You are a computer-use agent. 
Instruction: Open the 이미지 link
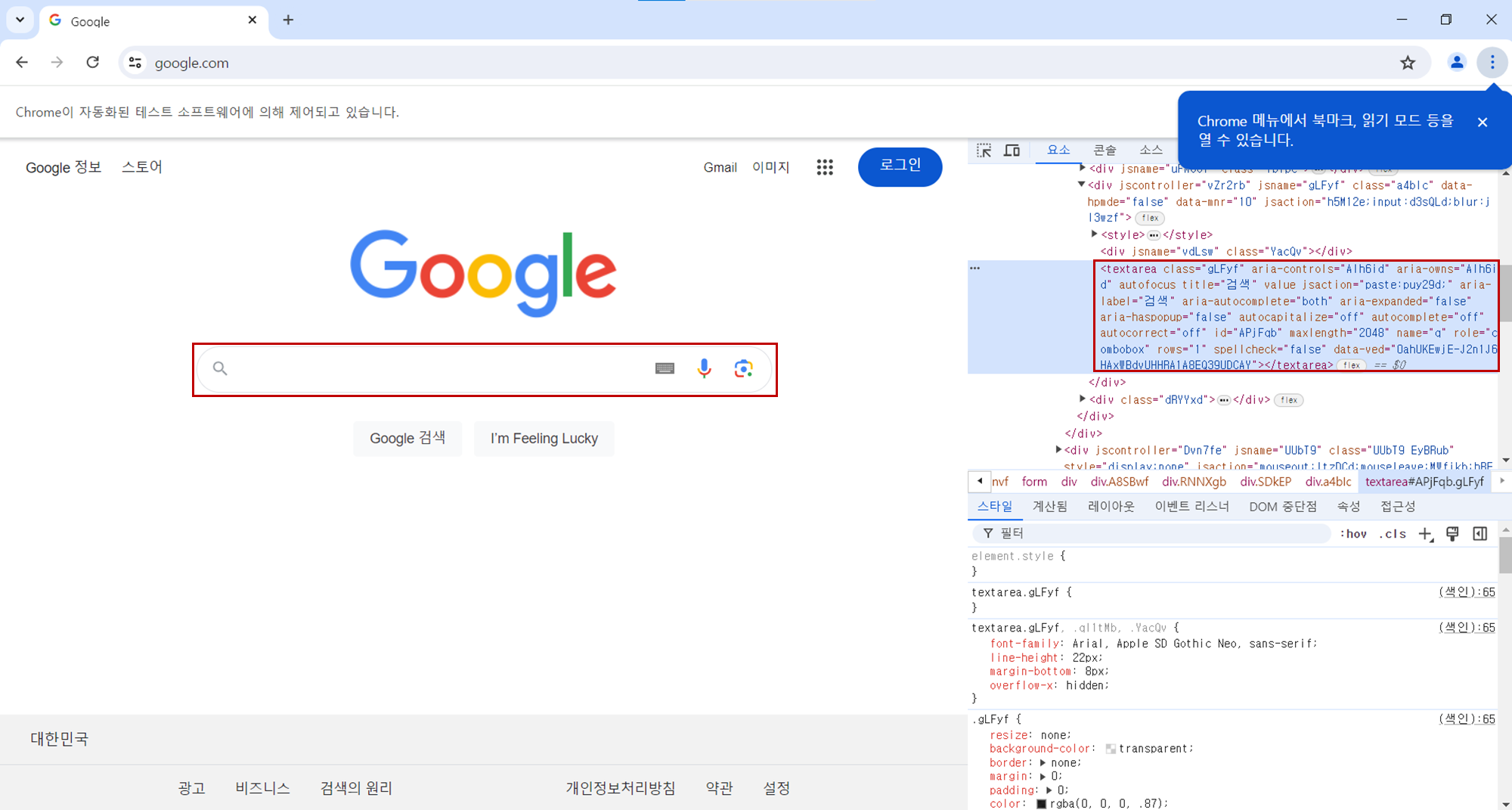click(x=770, y=167)
